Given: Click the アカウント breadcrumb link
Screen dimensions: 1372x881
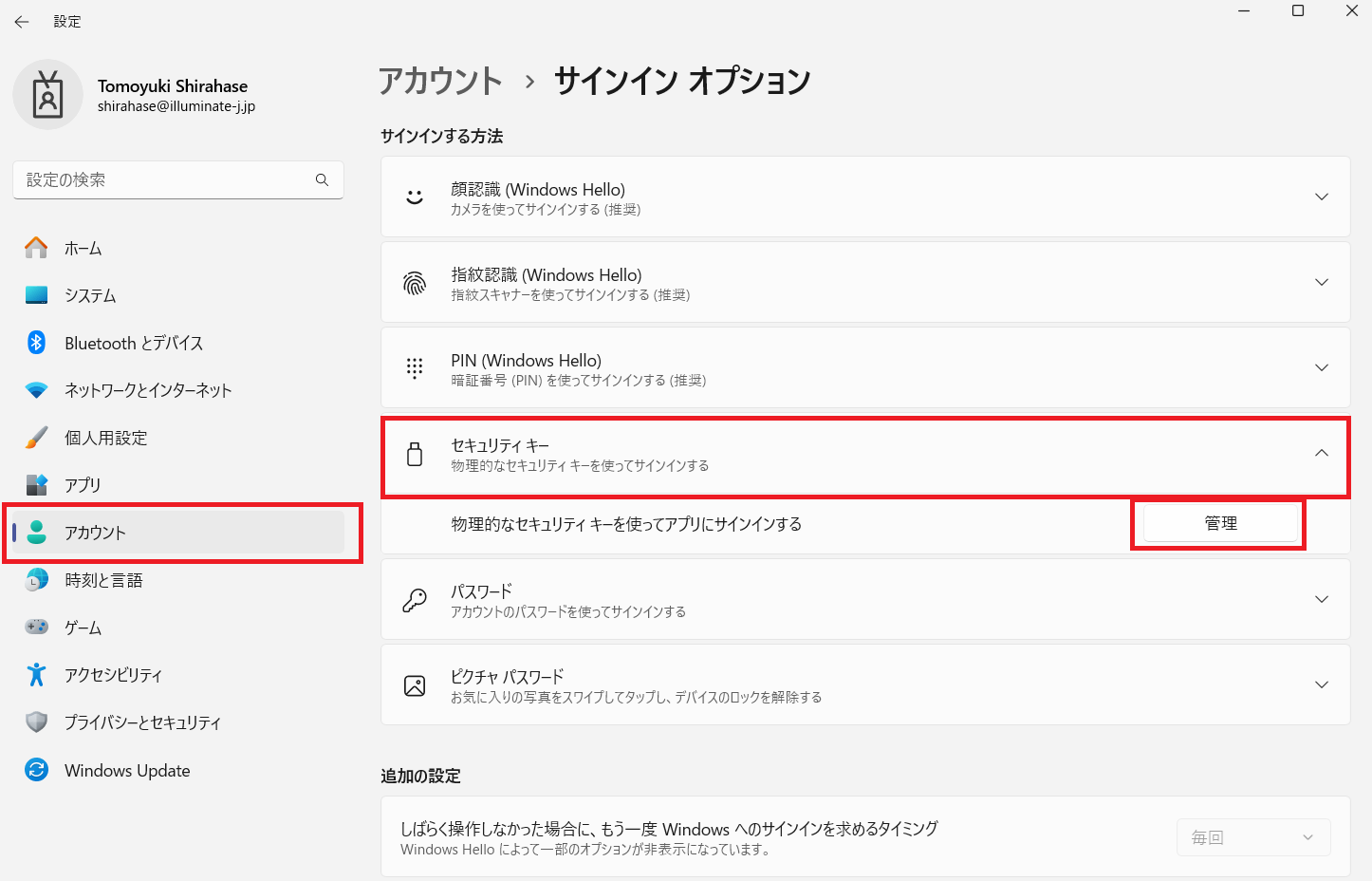Looking at the screenshot, I should (x=440, y=81).
